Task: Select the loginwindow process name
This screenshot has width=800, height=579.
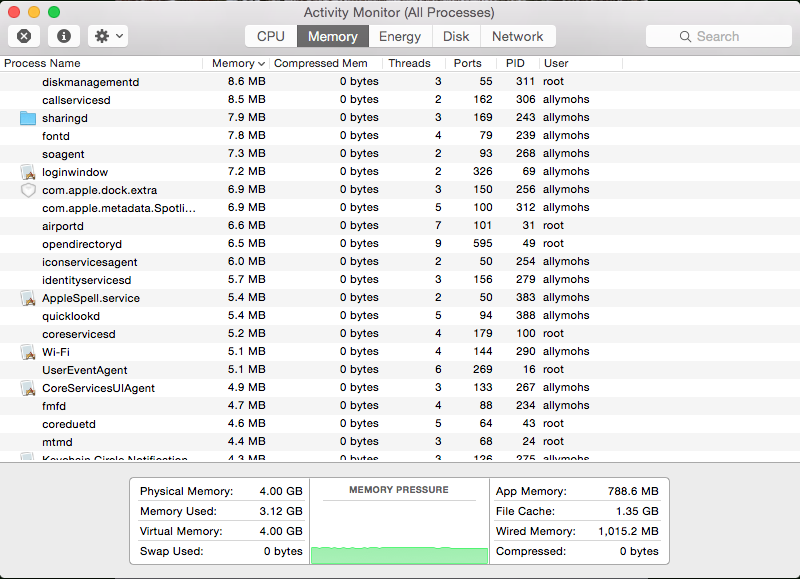Action: [75, 172]
